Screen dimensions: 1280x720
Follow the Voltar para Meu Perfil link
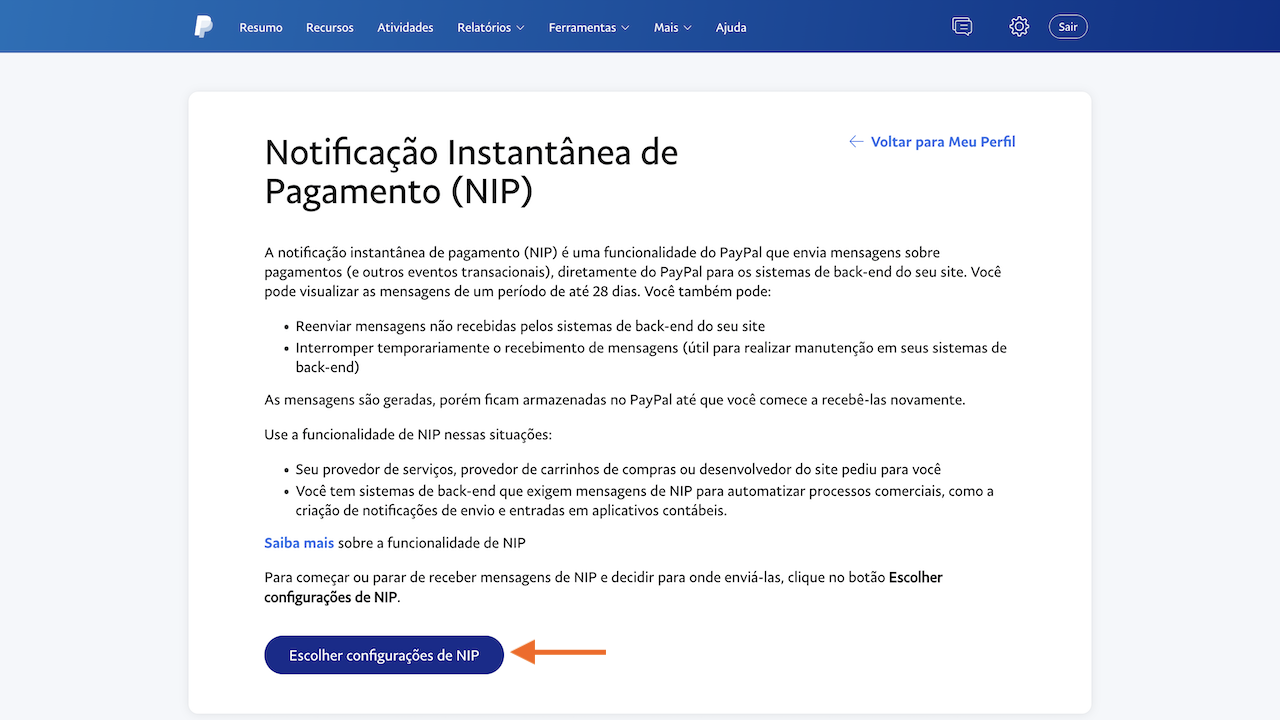pyautogui.click(x=943, y=142)
